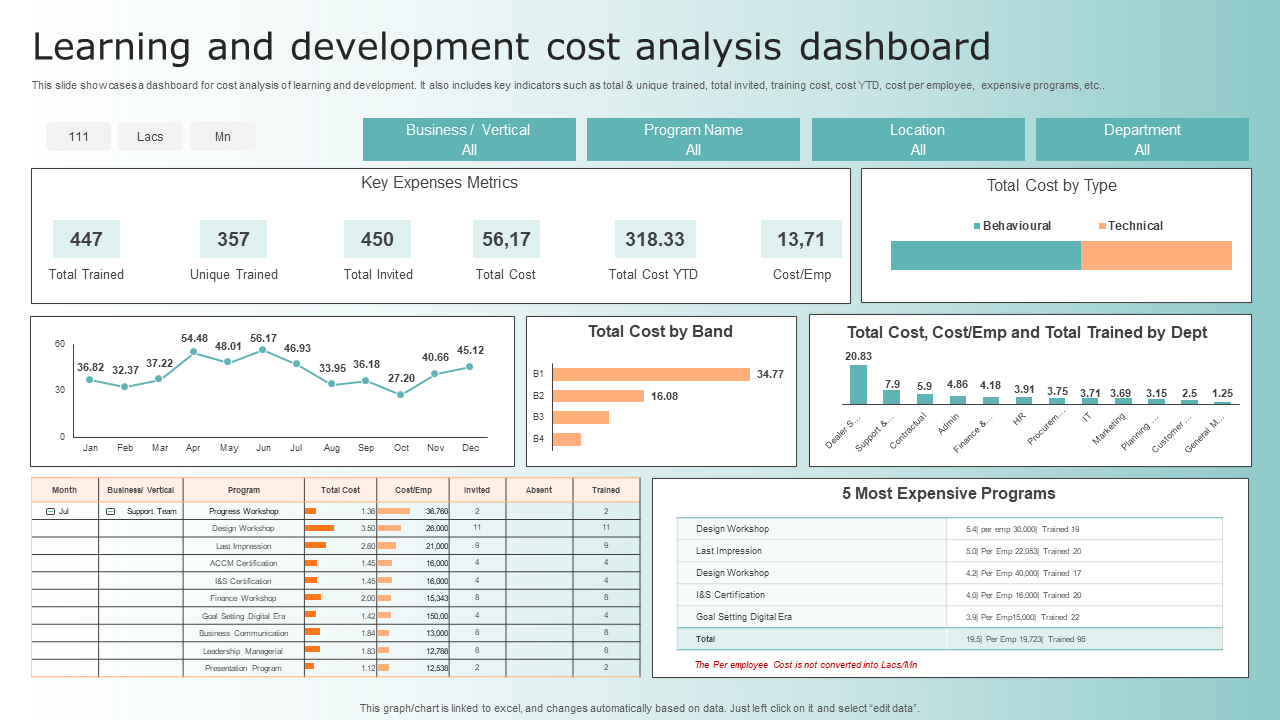Viewport: 1280px width, 720px height.
Task: Select the Contractual 5.9 department bar
Action: pos(925,399)
